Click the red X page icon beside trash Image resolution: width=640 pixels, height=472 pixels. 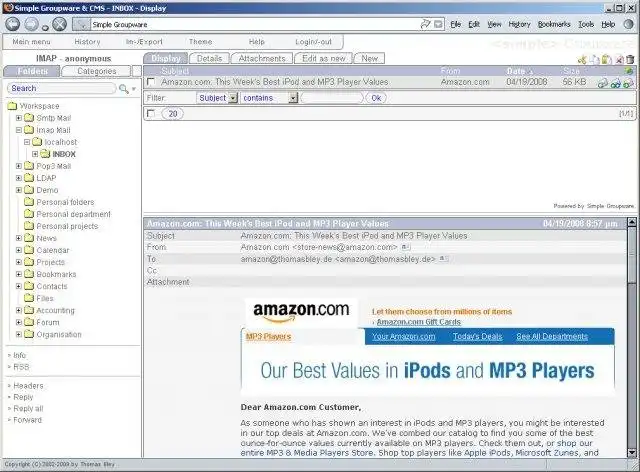click(619, 60)
